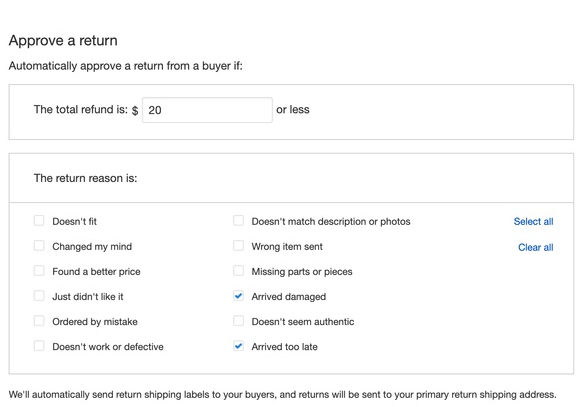Select "Missing parts or pieces" checkbox
The image size is (582, 407).
tap(238, 271)
